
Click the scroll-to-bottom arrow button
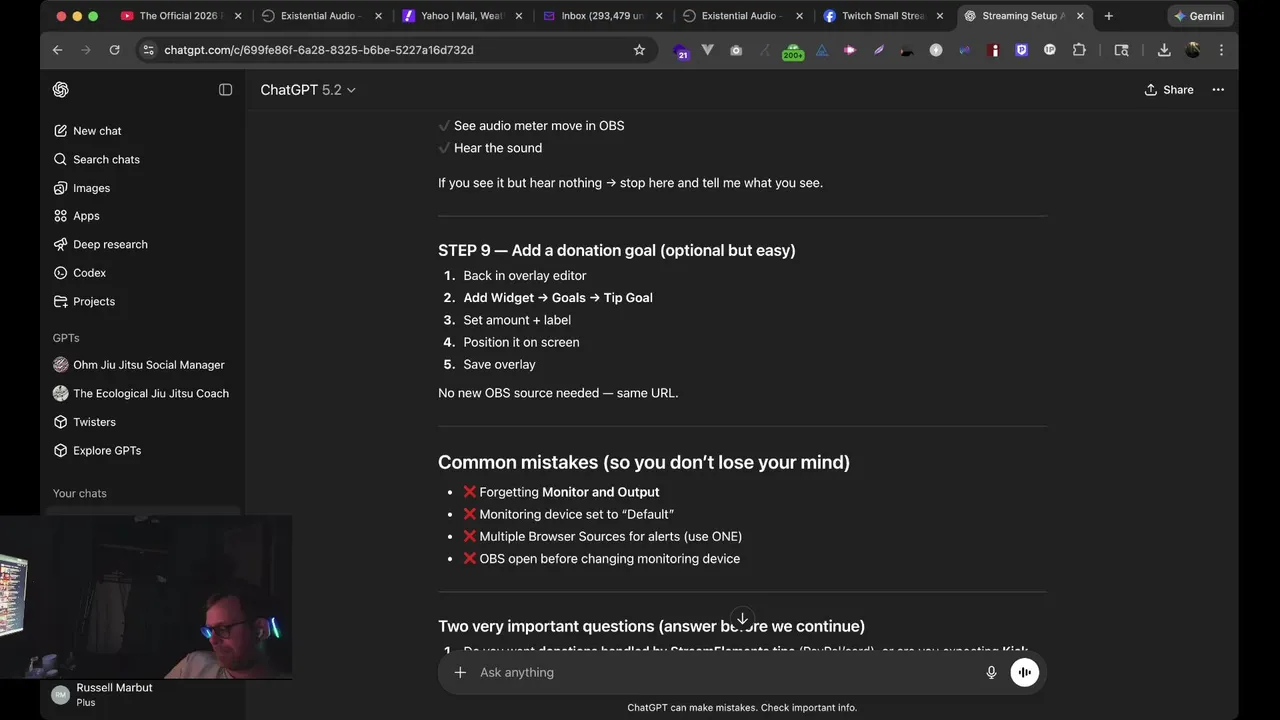pyautogui.click(x=742, y=619)
